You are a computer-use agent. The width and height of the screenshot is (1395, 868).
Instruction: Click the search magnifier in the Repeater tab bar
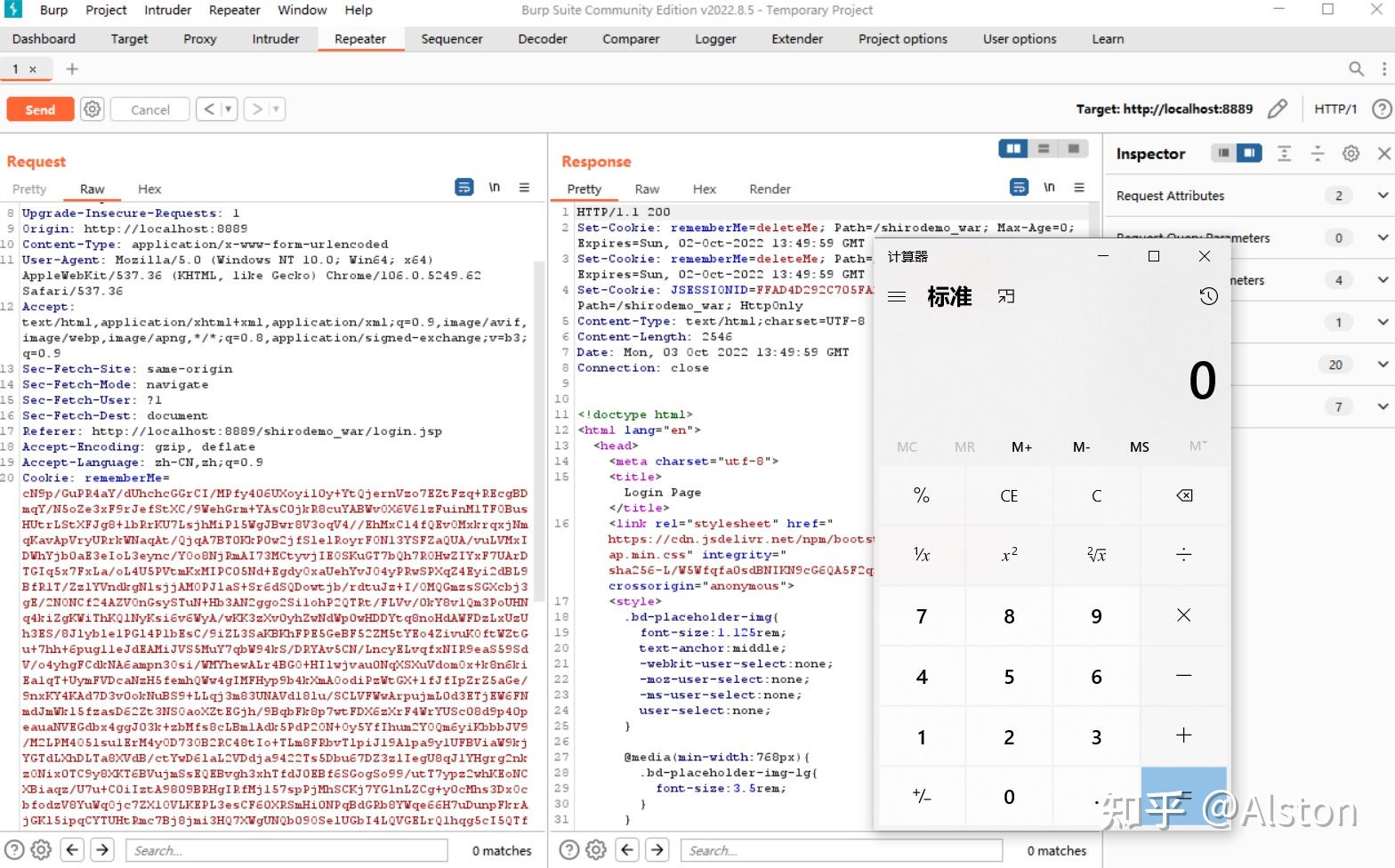1356,68
